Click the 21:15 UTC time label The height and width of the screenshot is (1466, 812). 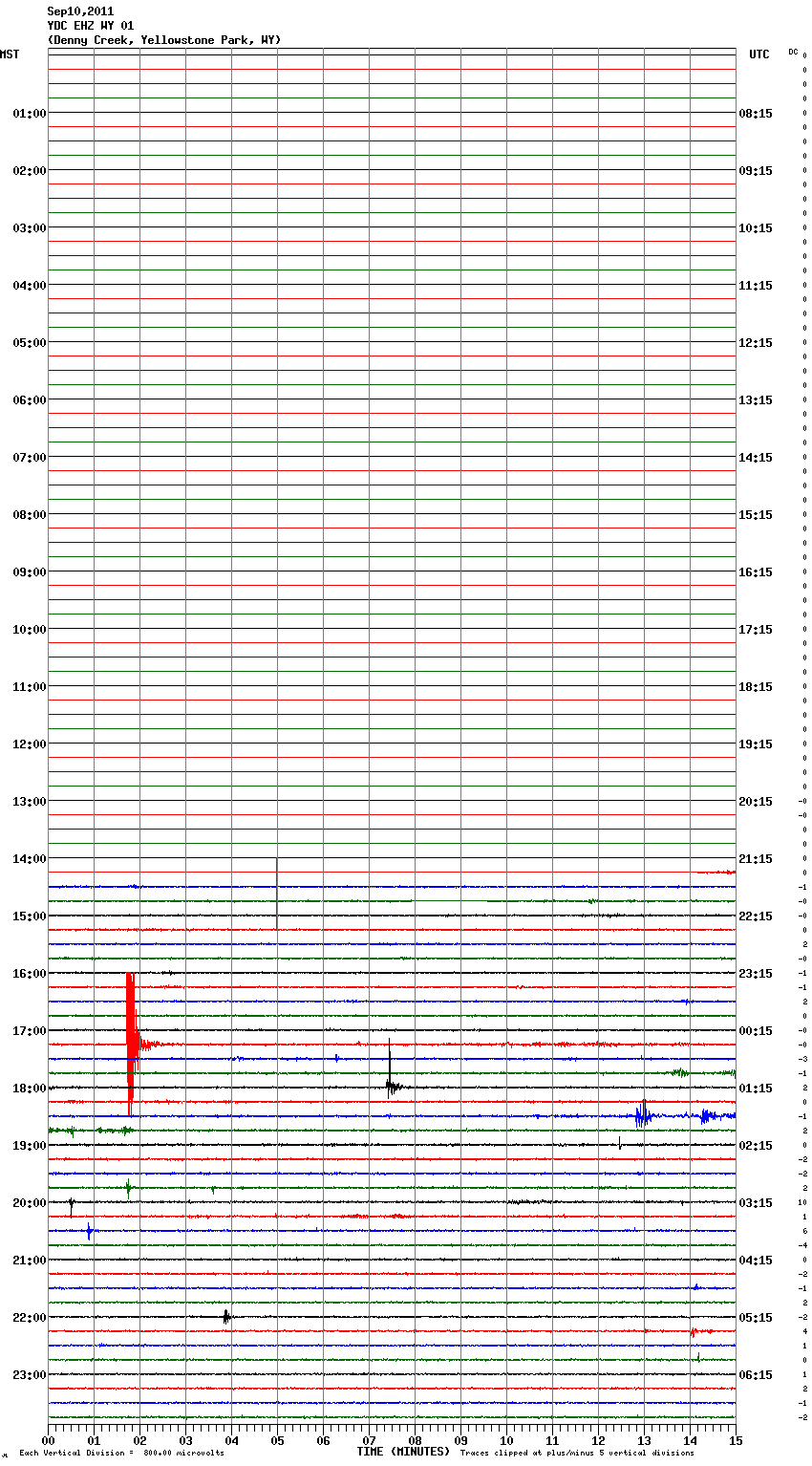tap(756, 859)
